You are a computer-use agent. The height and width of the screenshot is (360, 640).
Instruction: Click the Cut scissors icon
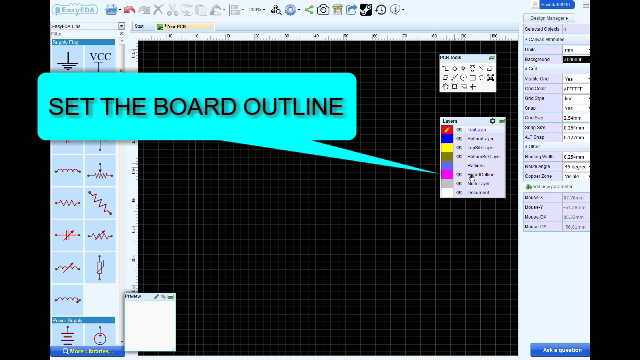pyautogui.click(x=172, y=9)
